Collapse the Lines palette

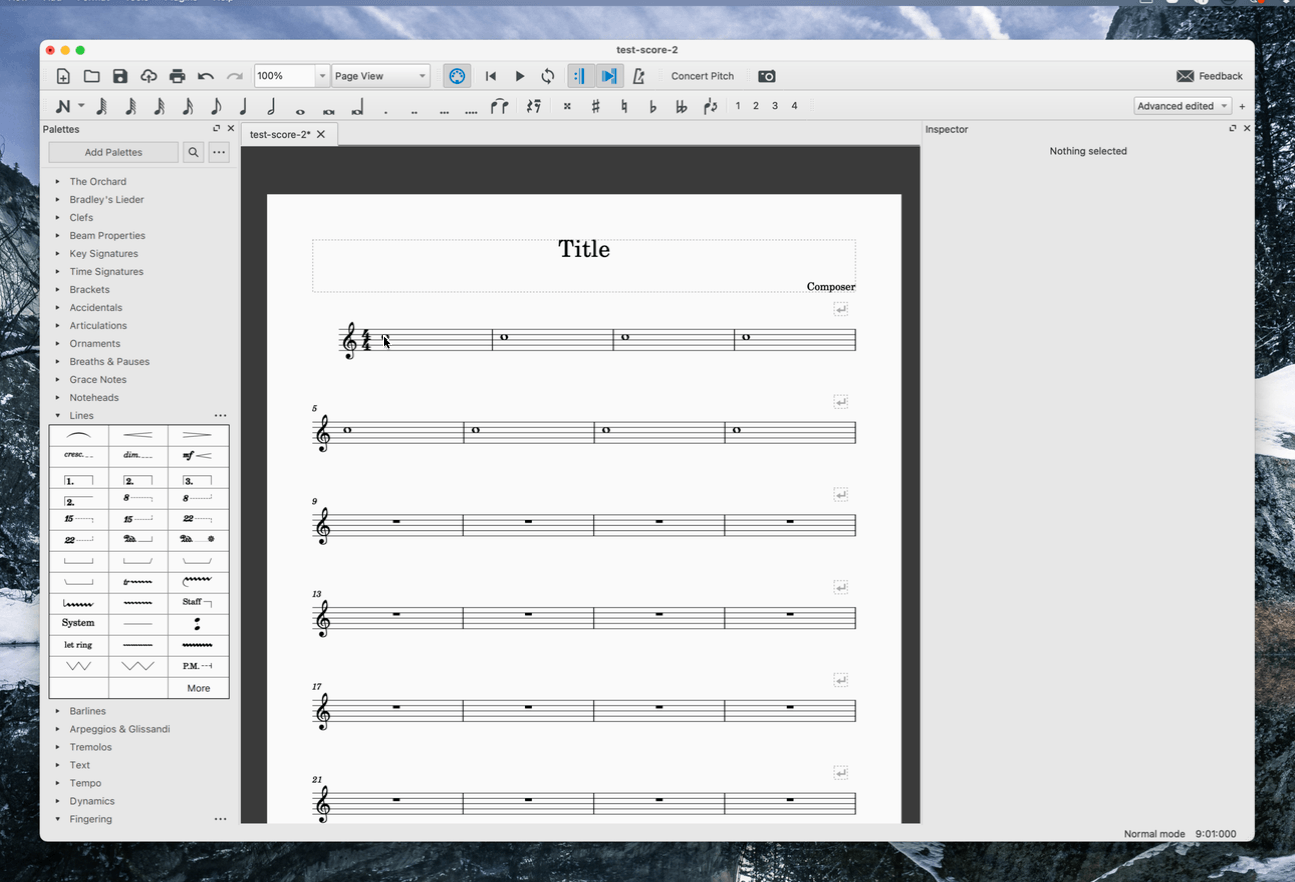(58, 415)
